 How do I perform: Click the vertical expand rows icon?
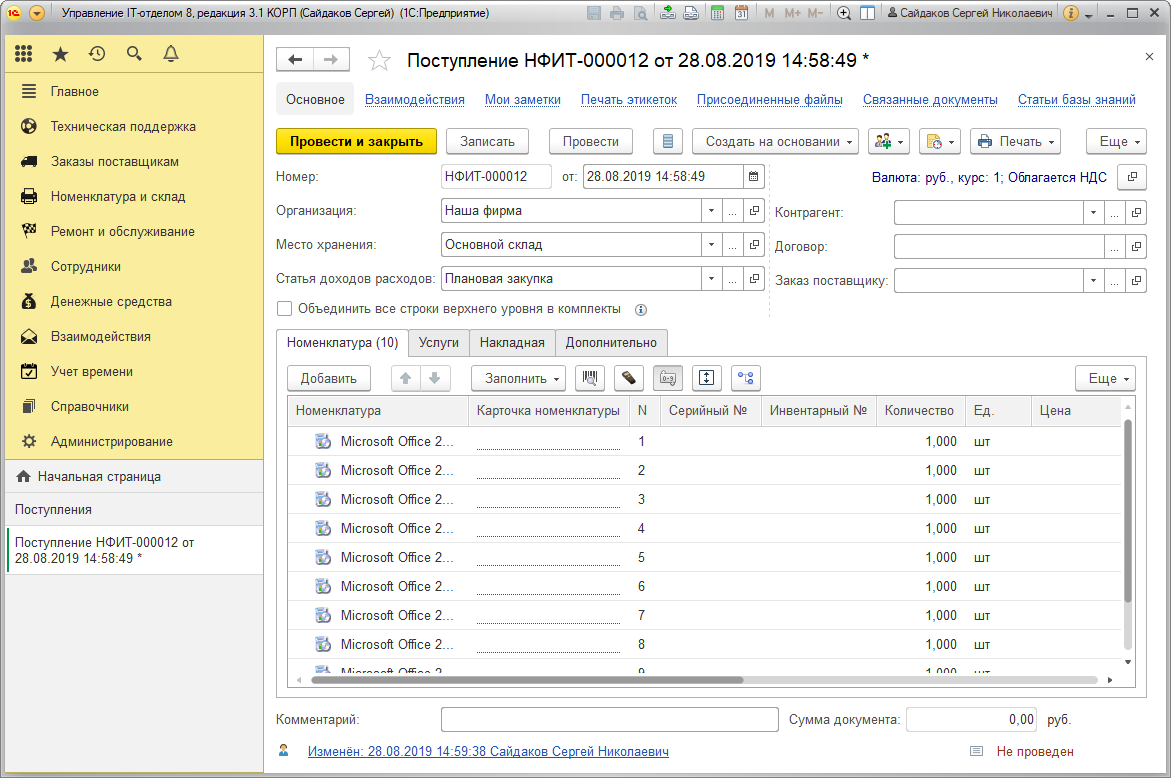tap(706, 379)
